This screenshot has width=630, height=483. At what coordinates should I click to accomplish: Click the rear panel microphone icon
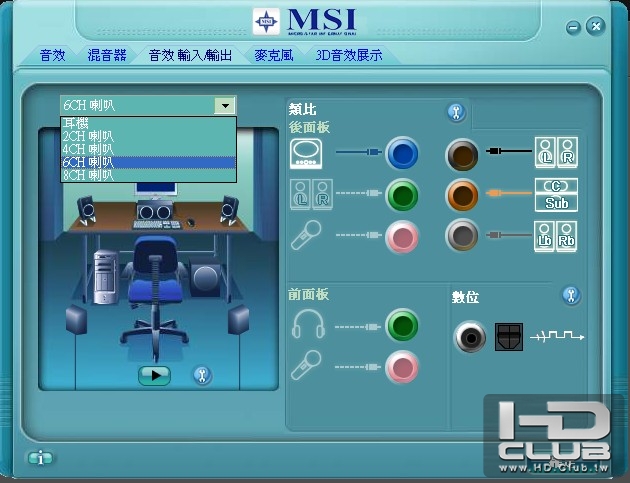(x=306, y=235)
